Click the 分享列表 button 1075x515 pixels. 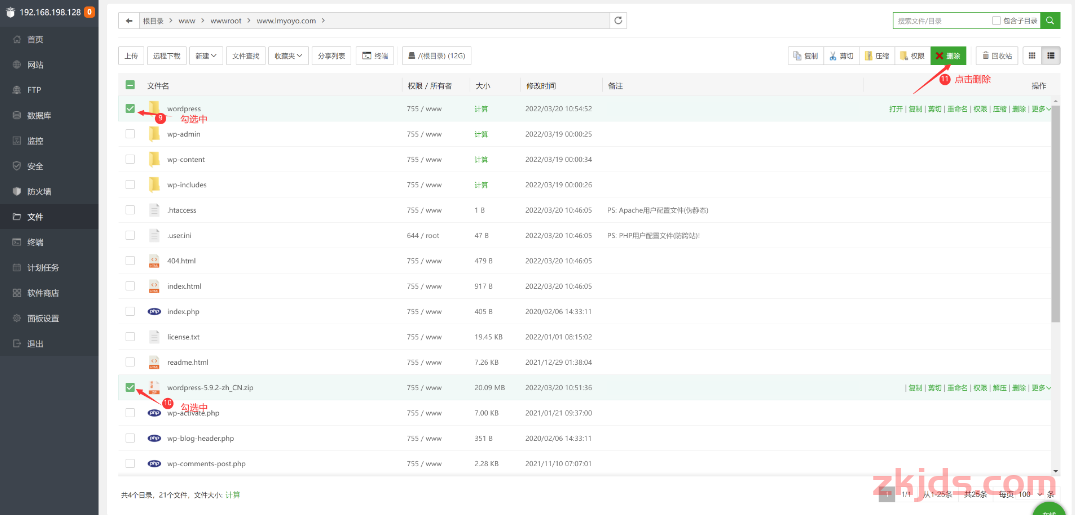pyautogui.click(x=331, y=56)
